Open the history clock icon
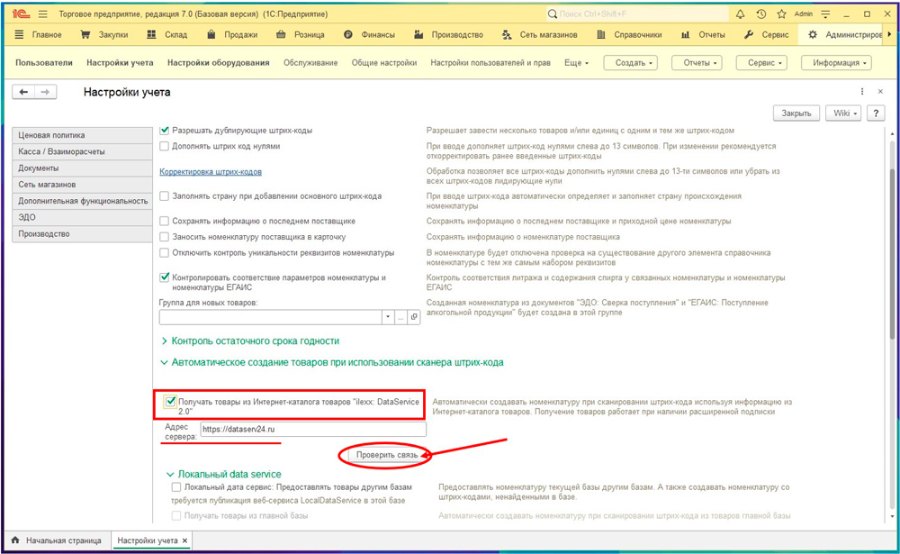This screenshot has width=900, height=554. tap(761, 14)
